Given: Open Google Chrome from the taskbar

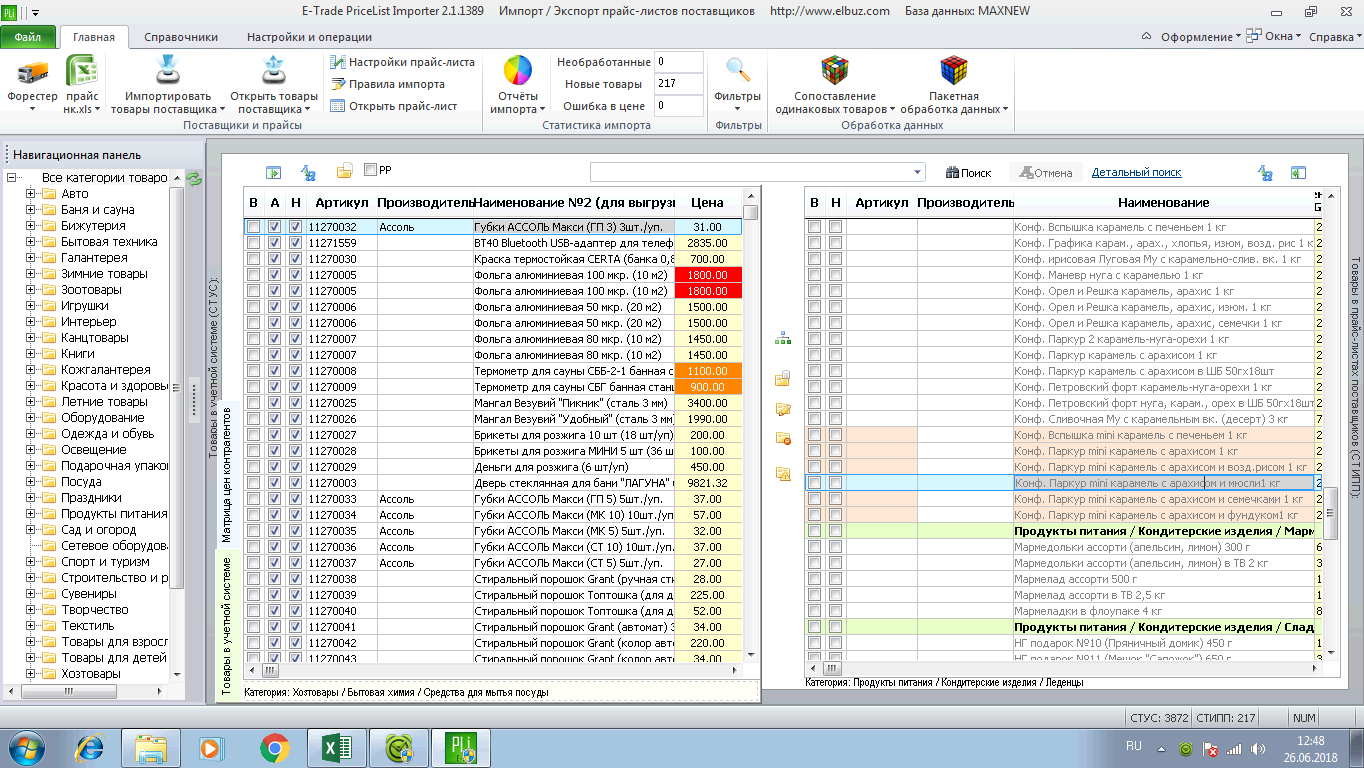Looking at the screenshot, I should (x=275, y=747).
